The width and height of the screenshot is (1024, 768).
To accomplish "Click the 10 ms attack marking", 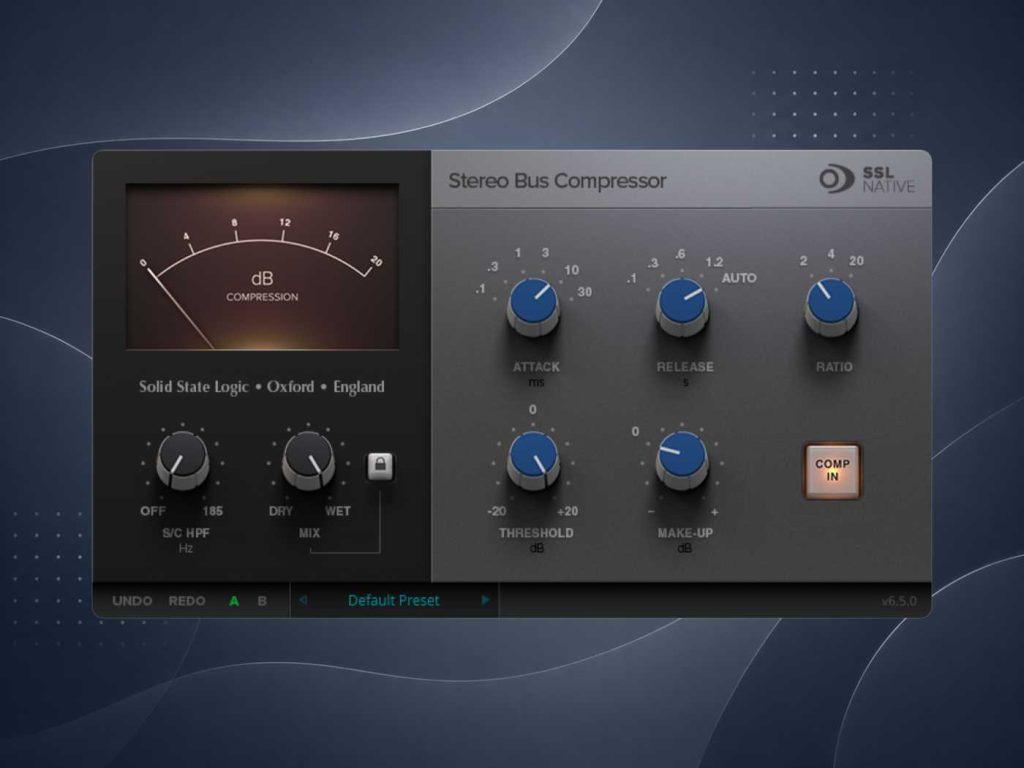I will coord(571,270).
